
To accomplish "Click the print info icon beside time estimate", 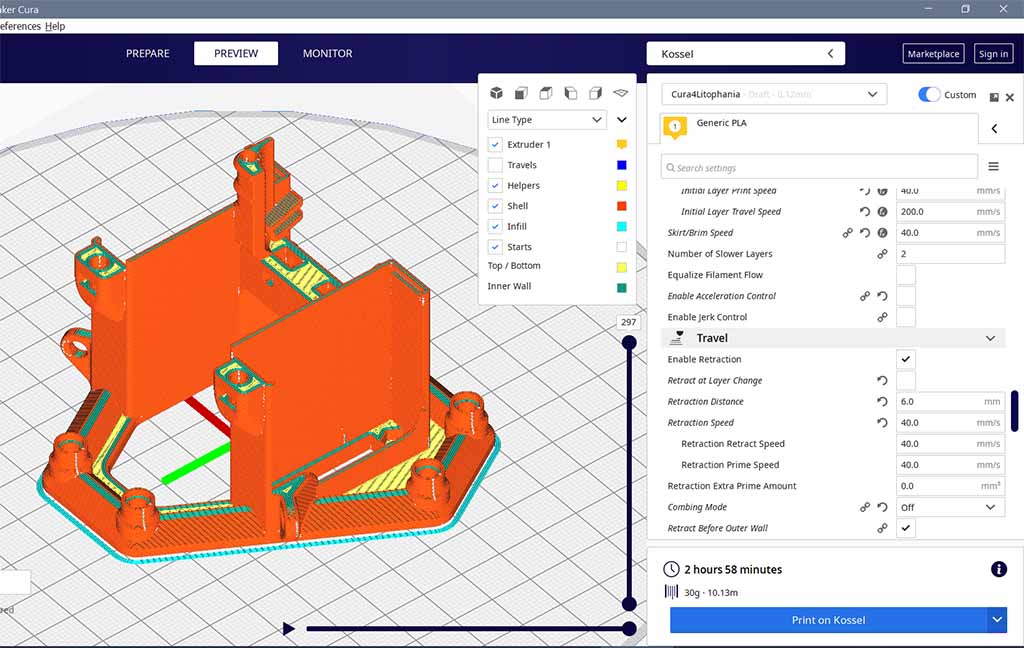I will (998, 569).
